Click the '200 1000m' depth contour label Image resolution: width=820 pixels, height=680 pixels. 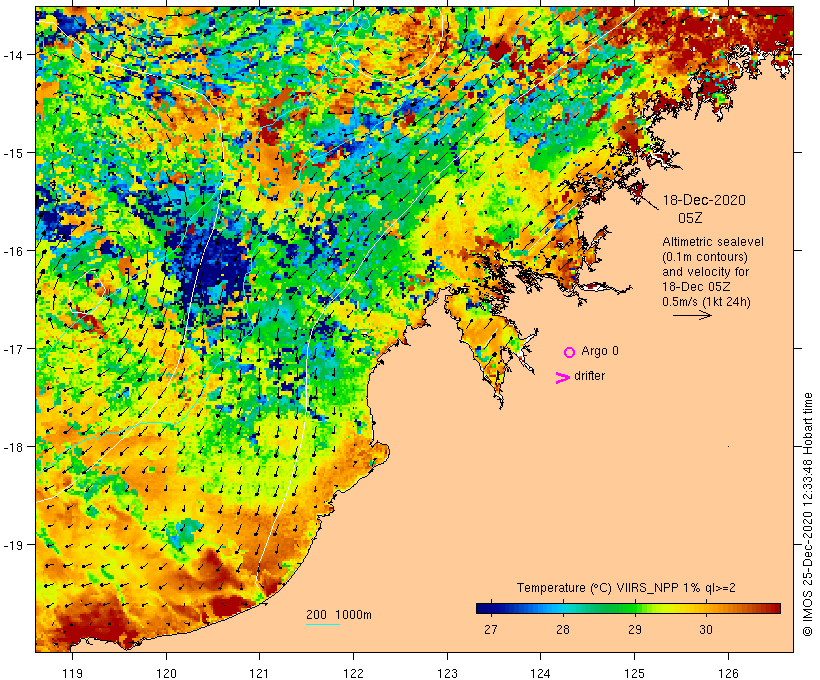click(x=339, y=615)
